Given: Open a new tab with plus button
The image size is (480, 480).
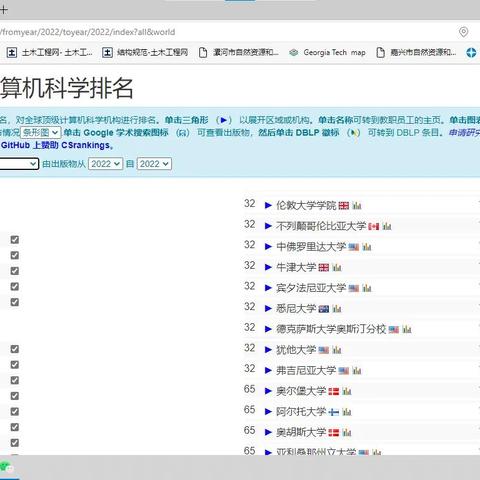Looking at the screenshot, I should [4, 10].
